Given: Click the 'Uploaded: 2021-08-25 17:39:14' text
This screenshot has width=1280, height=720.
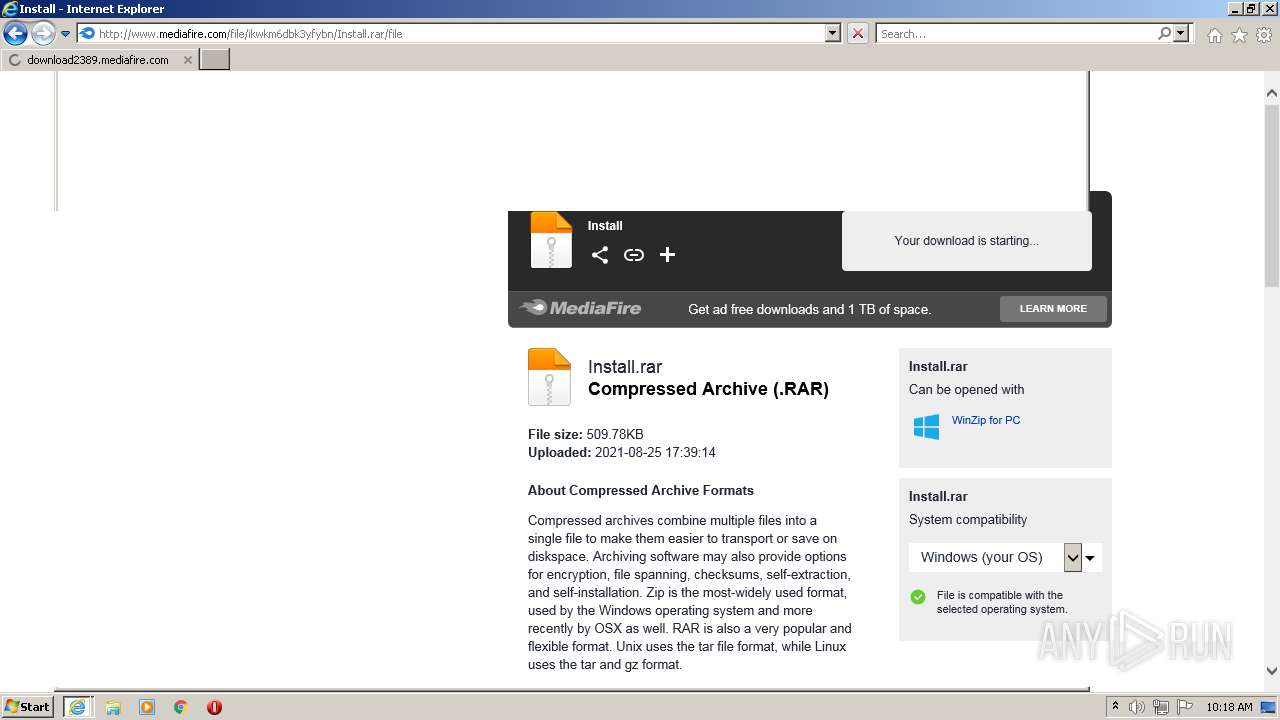Looking at the screenshot, I should [622, 452].
